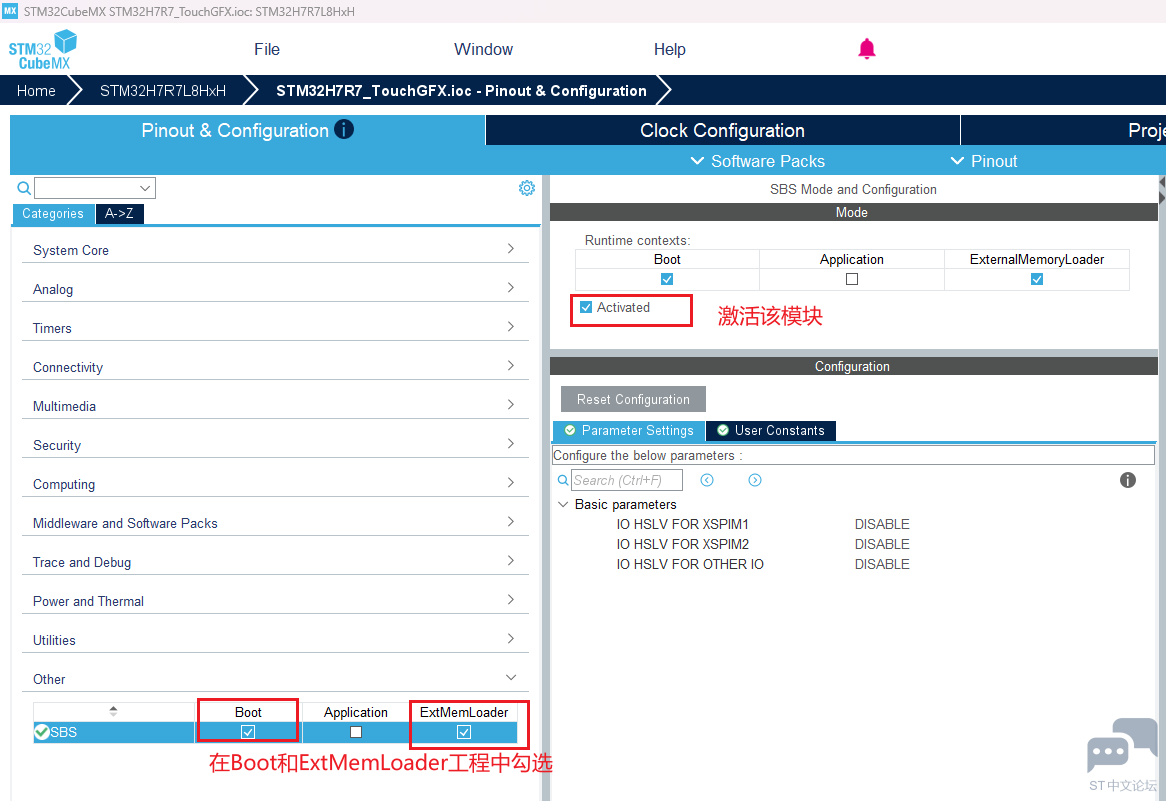Viewport: 1166px width, 801px height.
Task: Select the Pinout & Configuration tab
Action: click(x=248, y=130)
